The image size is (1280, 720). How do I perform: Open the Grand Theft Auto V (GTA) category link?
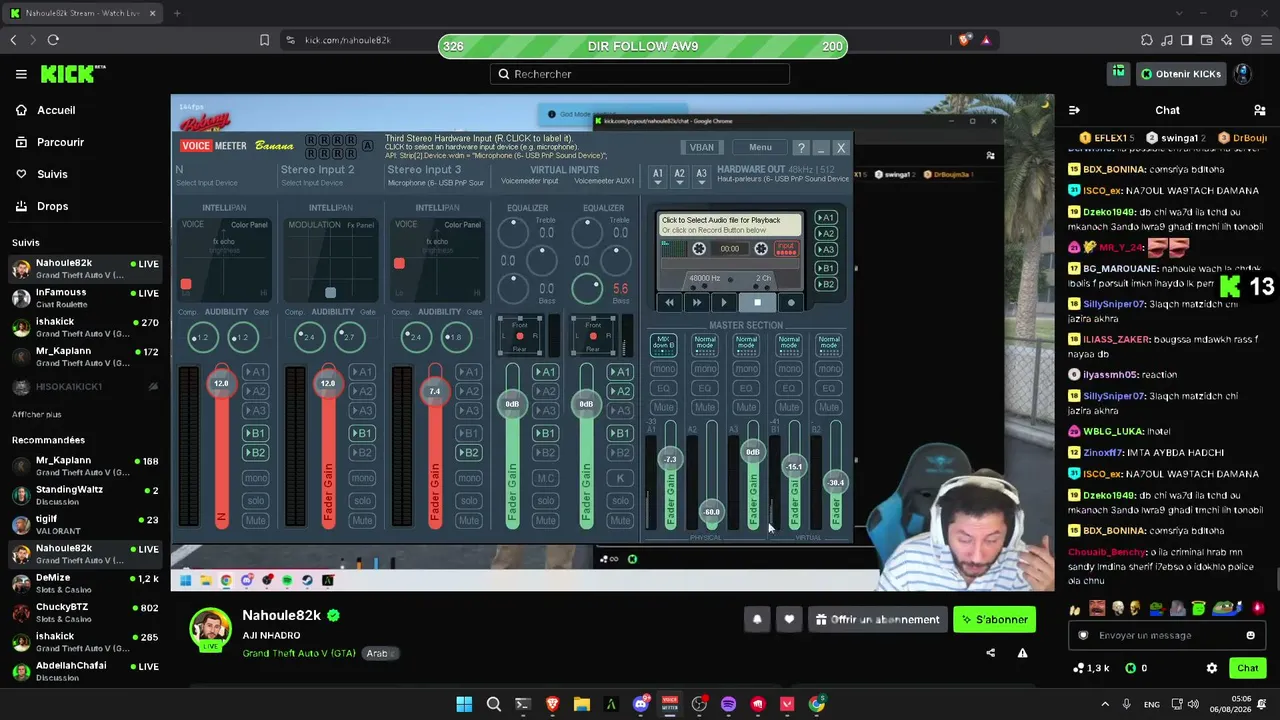(x=299, y=653)
